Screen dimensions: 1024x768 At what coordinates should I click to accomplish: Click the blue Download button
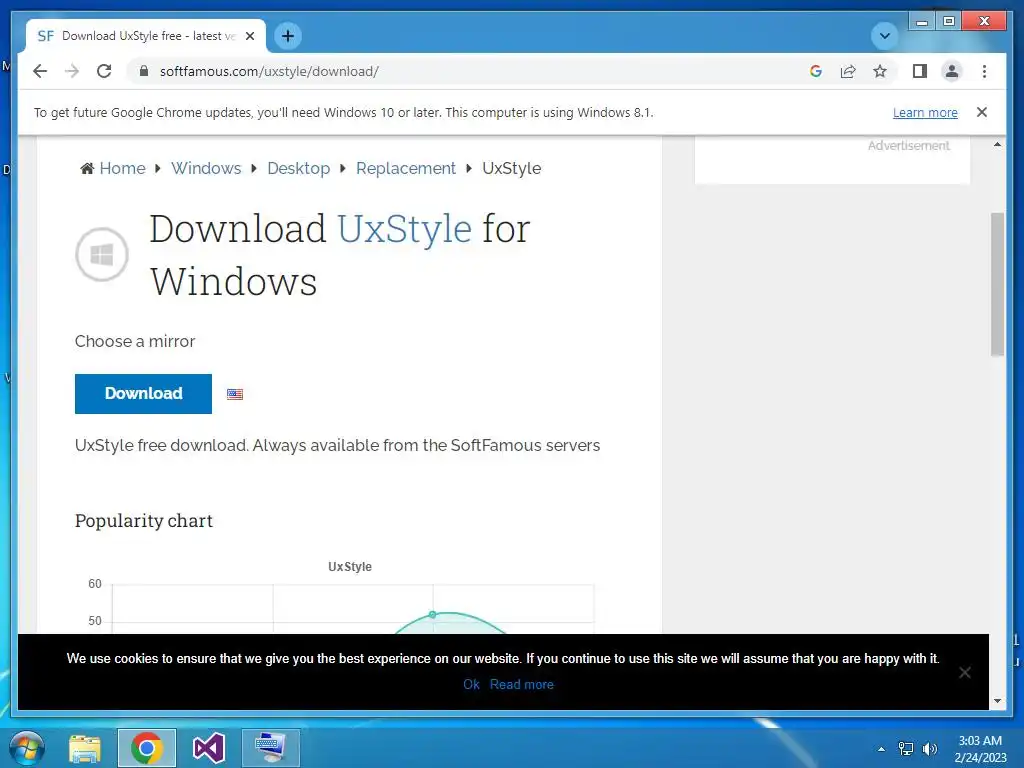point(143,394)
